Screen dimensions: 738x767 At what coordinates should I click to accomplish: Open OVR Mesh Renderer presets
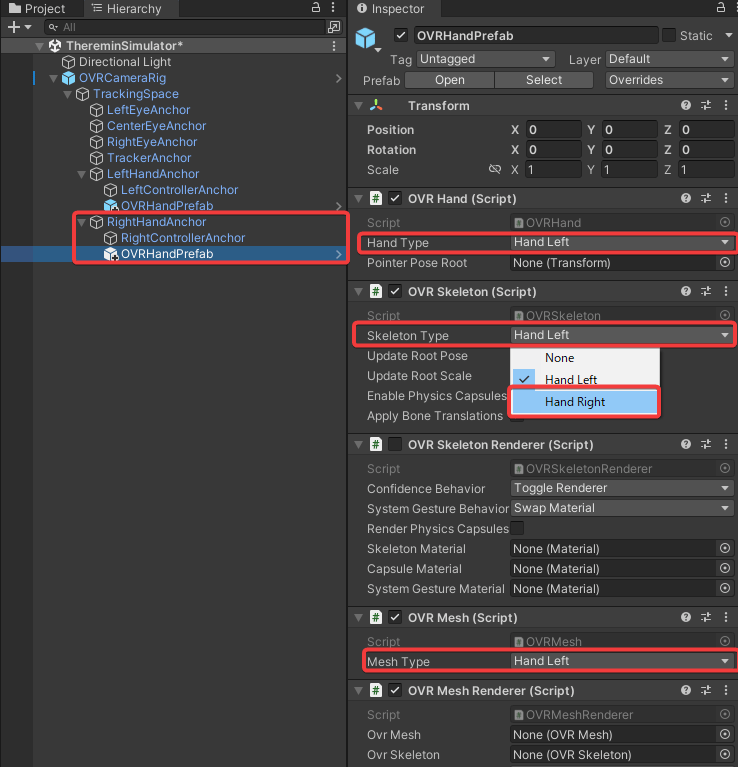click(706, 690)
